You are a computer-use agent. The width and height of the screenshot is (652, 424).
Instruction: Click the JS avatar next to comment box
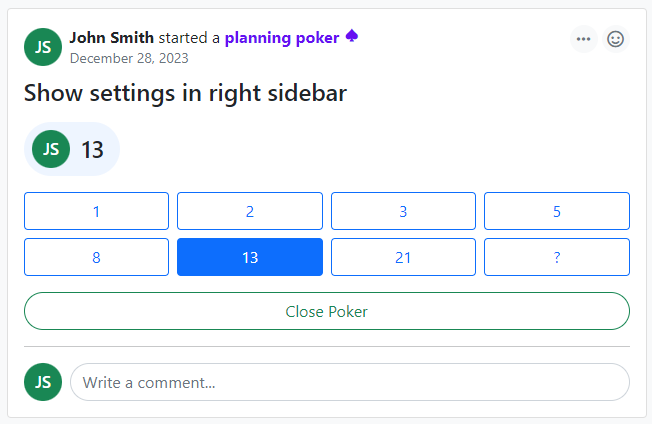click(x=43, y=381)
